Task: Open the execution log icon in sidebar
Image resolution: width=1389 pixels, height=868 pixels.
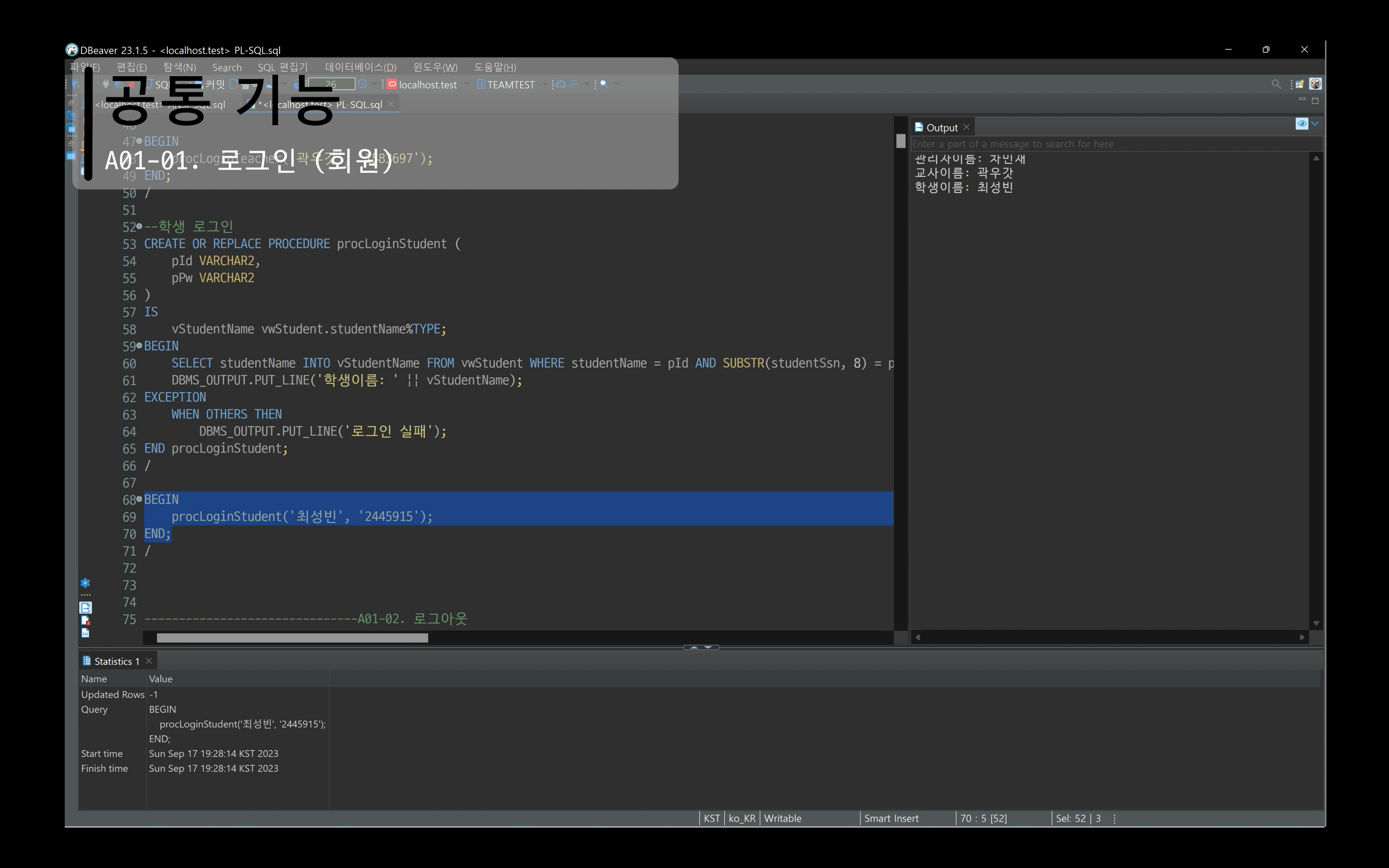Action: coord(85,621)
